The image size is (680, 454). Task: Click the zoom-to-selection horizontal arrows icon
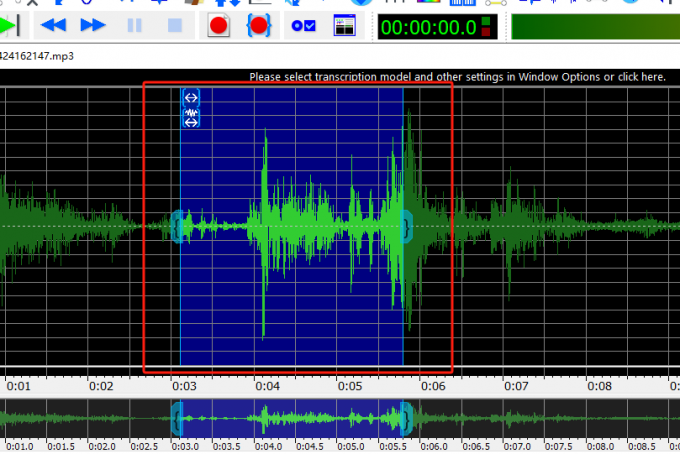tap(191, 97)
